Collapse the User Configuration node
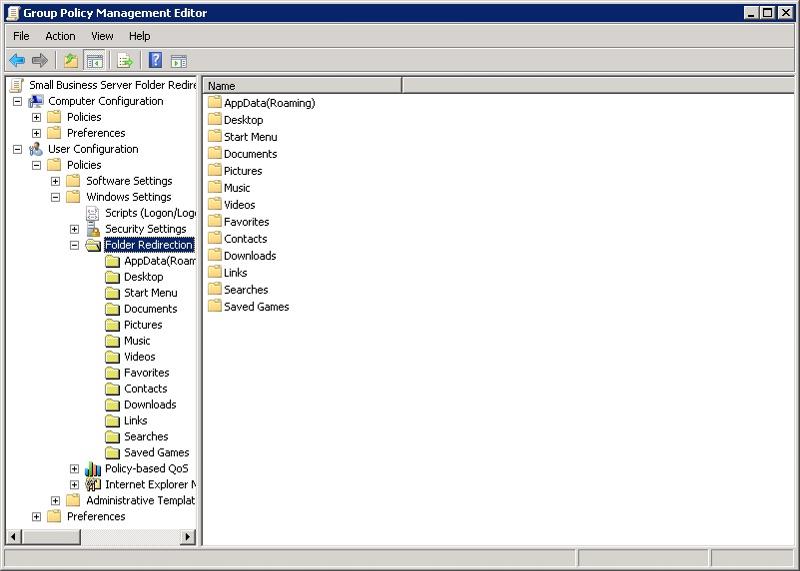Screen dimensions: 800x571 (x=17, y=149)
